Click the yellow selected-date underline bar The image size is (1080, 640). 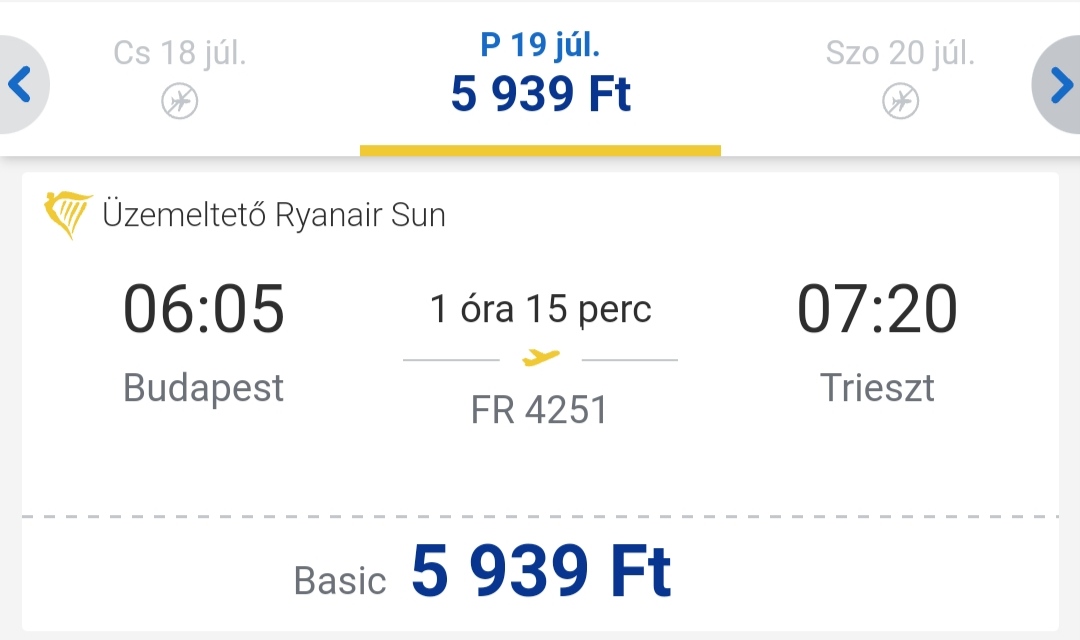541,150
